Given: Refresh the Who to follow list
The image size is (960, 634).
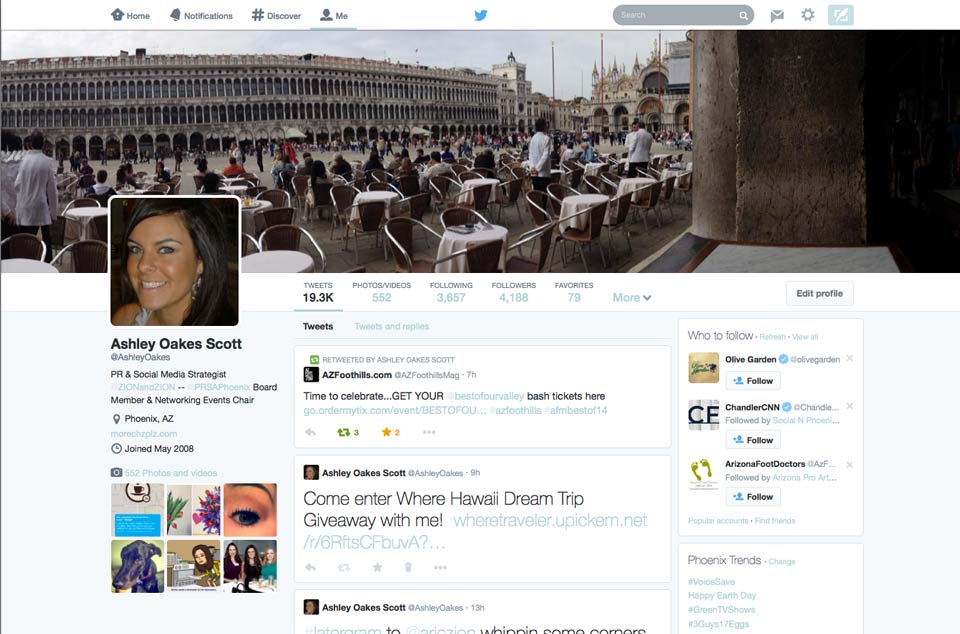Looking at the screenshot, I should (x=773, y=337).
